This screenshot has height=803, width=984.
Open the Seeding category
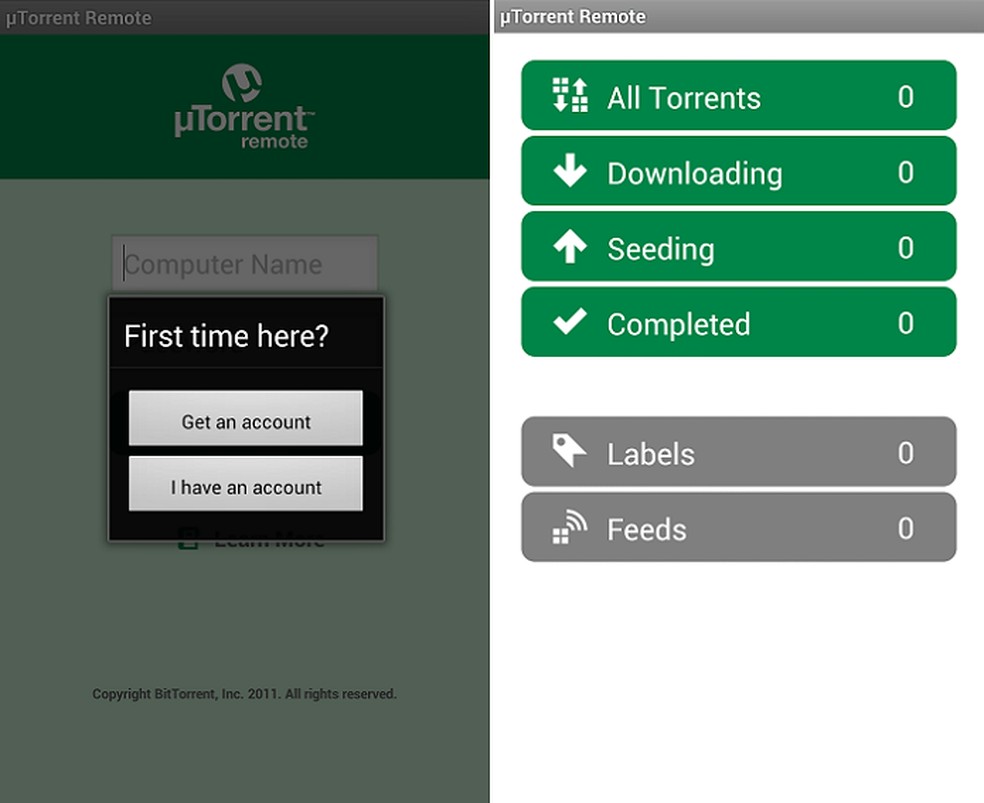739,246
